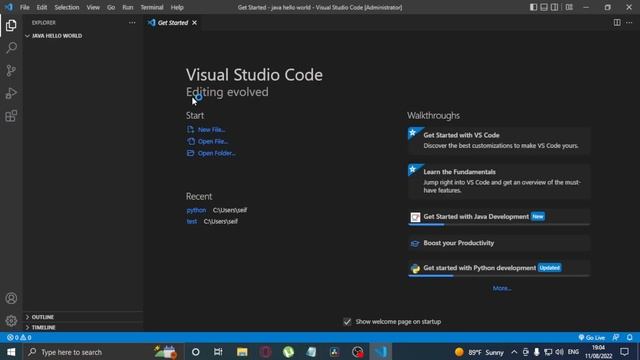Toggle primary side bar layout icon
Viewport: 640px width, 360px height.
click(x=533, y=7)
